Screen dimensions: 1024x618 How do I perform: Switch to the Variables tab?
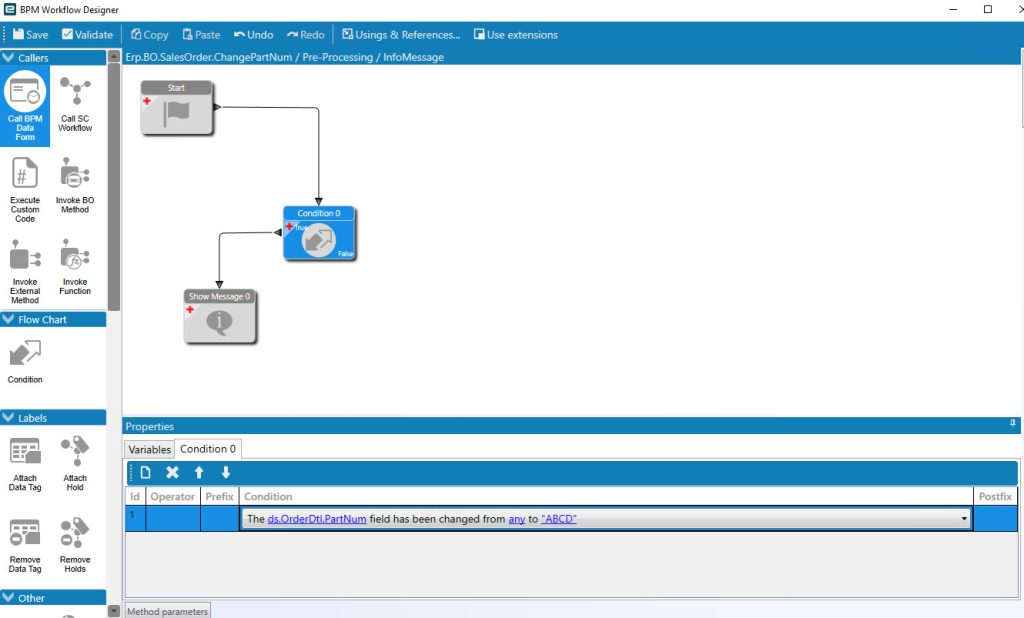pos(149,449)
